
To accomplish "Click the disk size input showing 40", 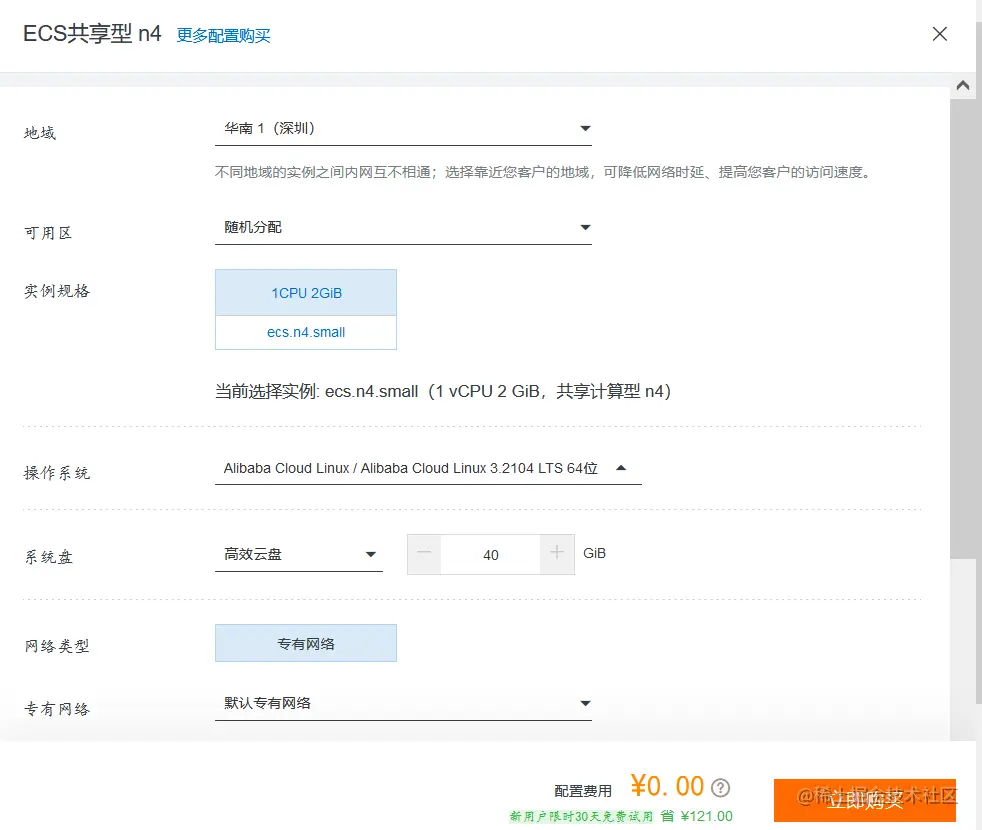I will 490,554.
